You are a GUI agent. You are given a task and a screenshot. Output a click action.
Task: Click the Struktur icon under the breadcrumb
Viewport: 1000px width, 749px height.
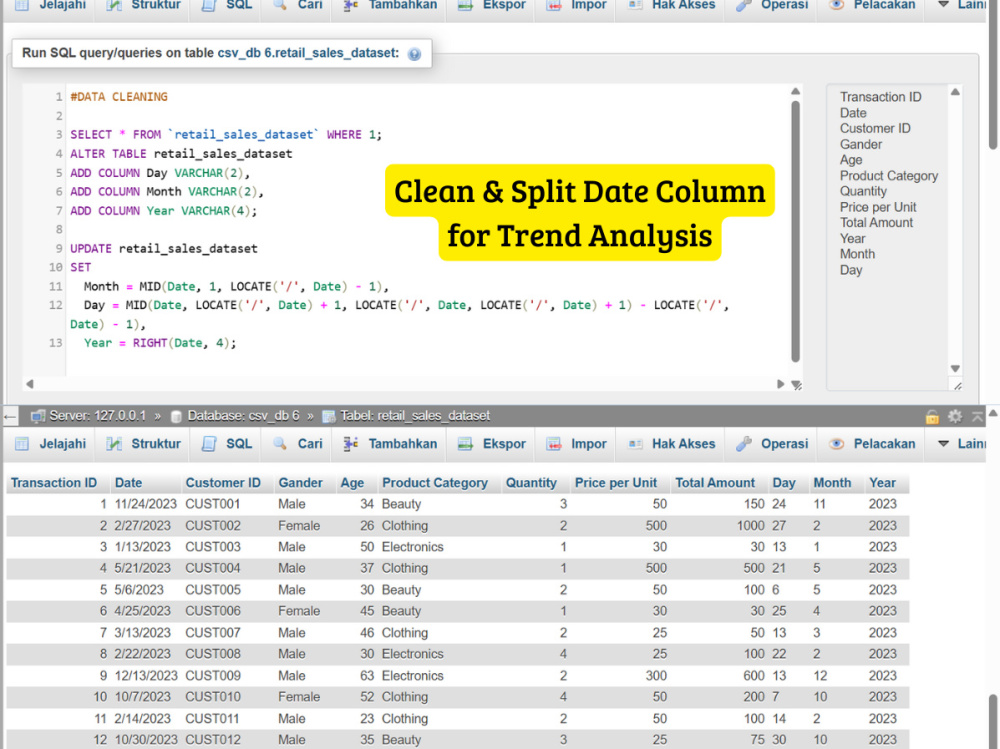click(114, 444)
